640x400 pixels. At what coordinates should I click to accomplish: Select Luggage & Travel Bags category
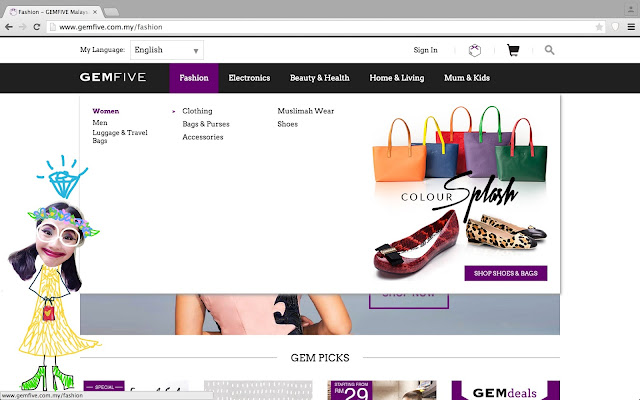[x=120, y=136]
